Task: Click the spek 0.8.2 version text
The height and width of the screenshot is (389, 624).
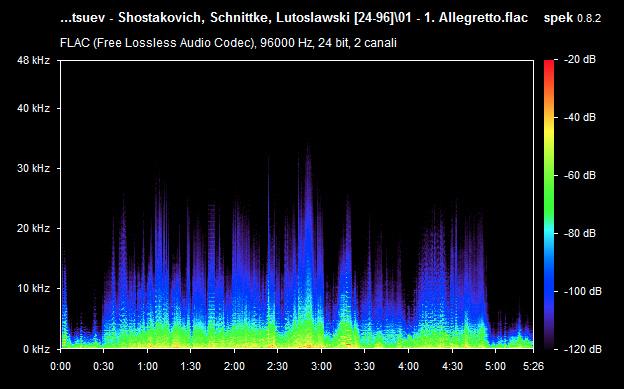Action: click(x=572, y=18)
